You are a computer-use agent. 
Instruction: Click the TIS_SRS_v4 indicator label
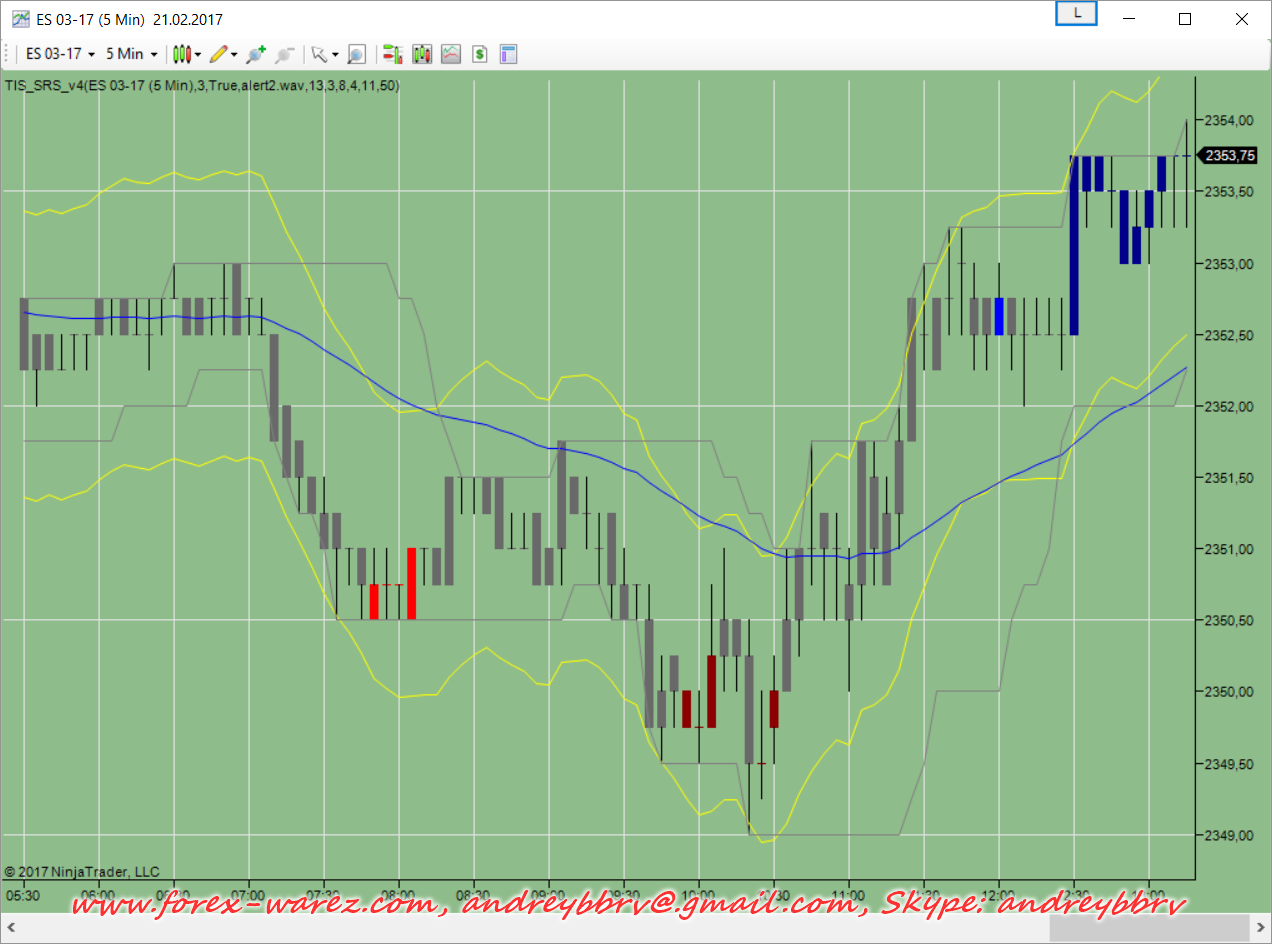pos(202,86)
